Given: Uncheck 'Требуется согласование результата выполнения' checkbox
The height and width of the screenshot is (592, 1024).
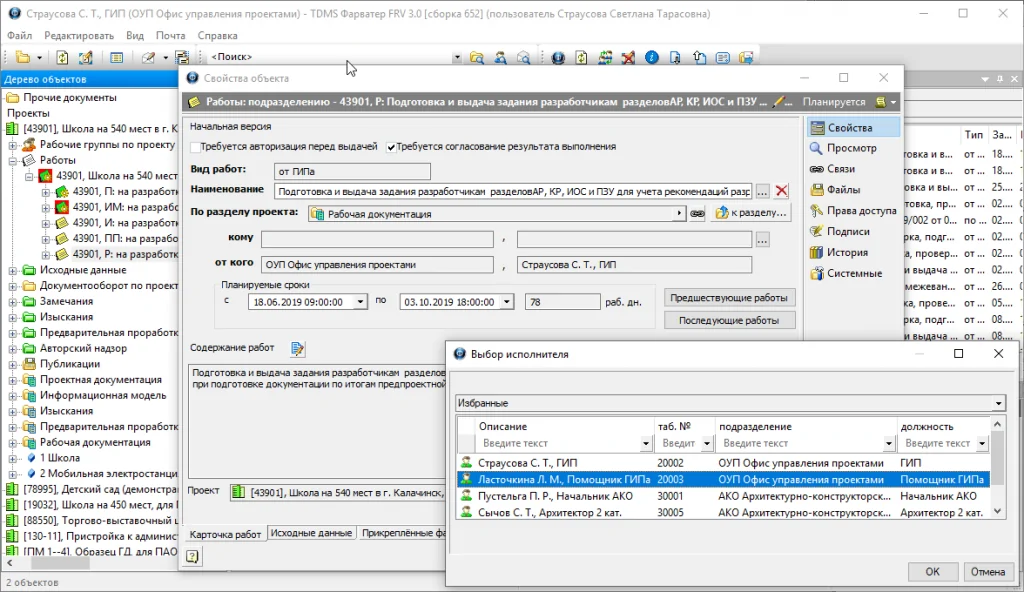Looking at the screenshot, I should click(x=392, y=147).
